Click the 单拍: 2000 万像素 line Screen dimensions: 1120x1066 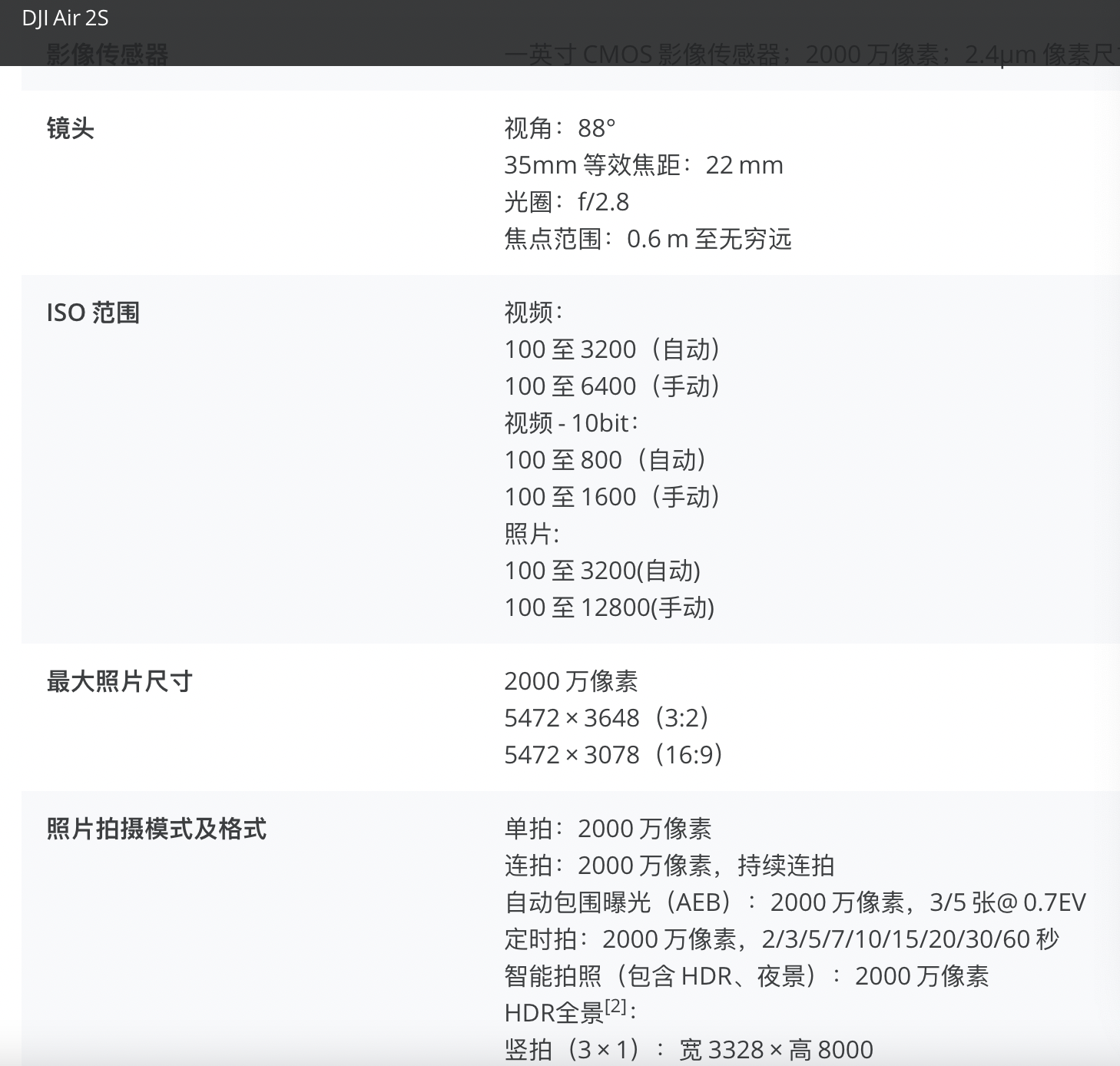[608, 829]
